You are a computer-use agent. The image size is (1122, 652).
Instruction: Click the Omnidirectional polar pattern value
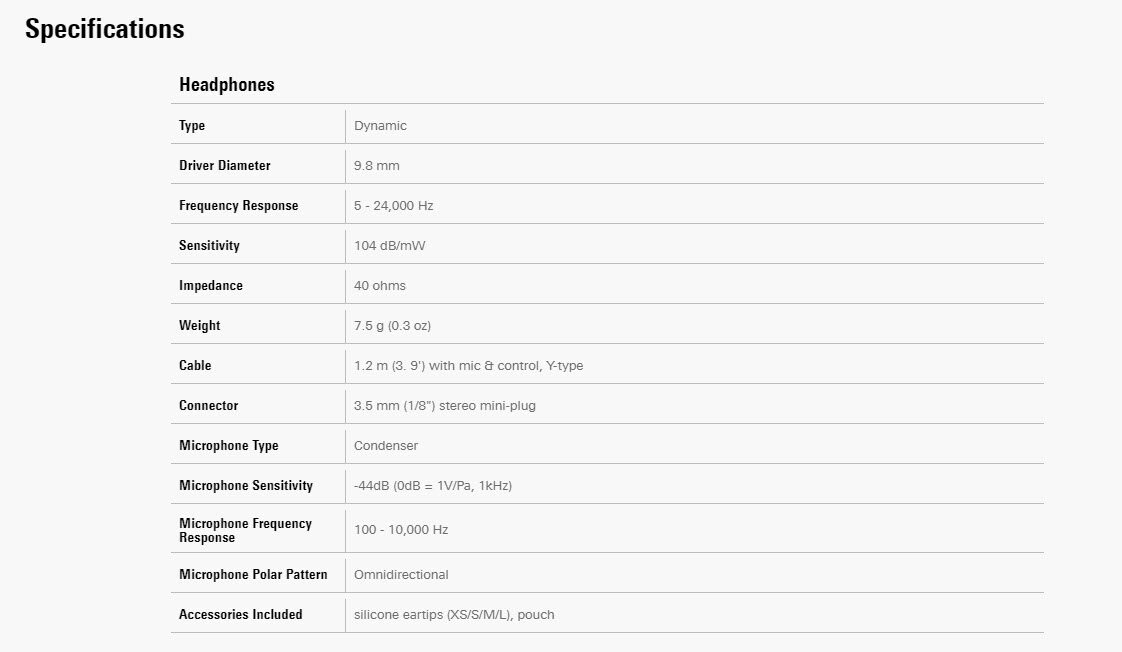(401, 575)
